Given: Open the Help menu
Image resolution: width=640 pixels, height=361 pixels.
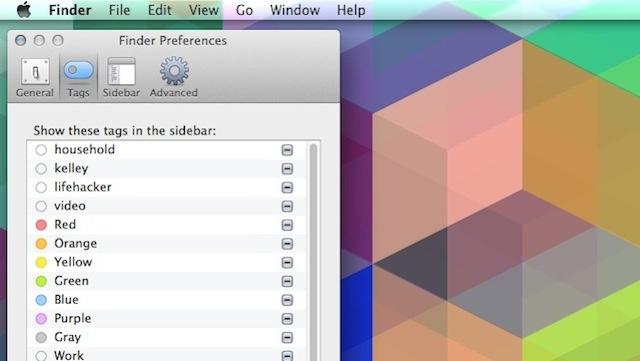Looking at the screenshot, I should [351, 10].
